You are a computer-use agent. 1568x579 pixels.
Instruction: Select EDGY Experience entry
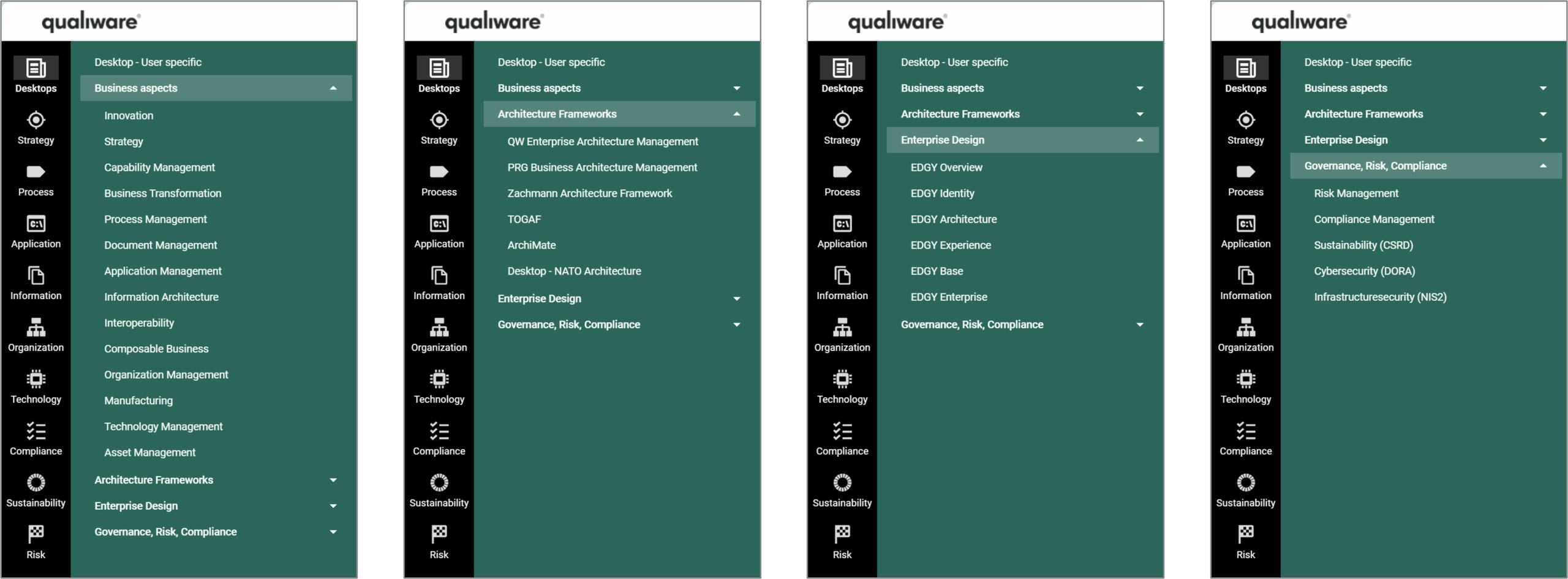[x=951, y=245]
